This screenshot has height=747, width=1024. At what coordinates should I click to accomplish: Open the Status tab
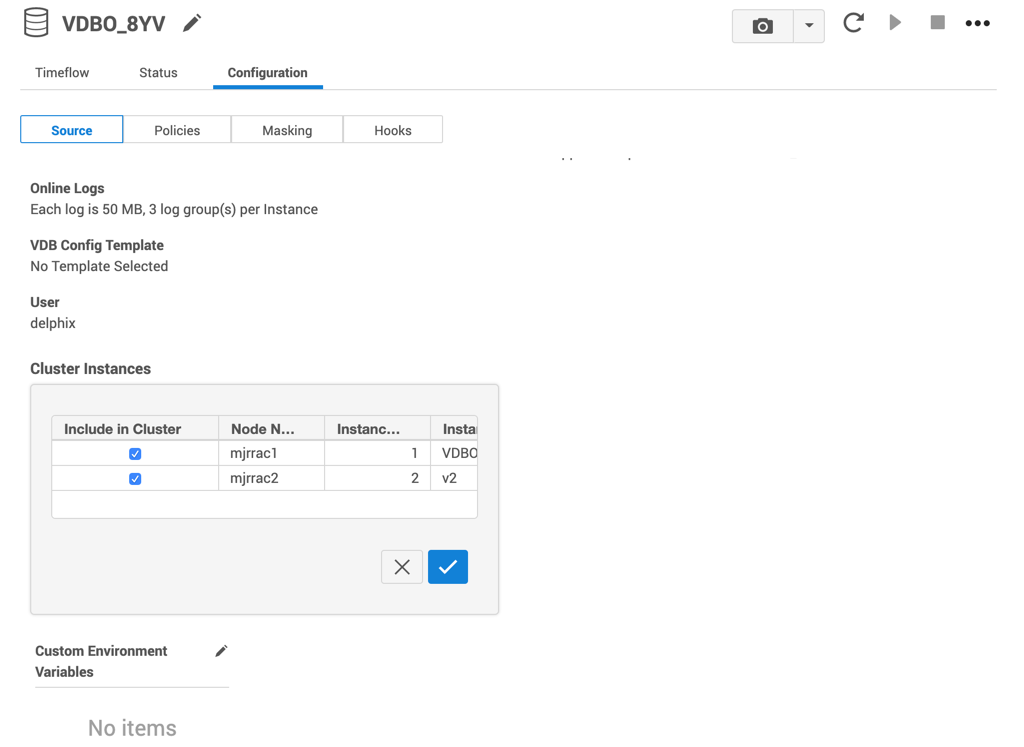[158, 73]
